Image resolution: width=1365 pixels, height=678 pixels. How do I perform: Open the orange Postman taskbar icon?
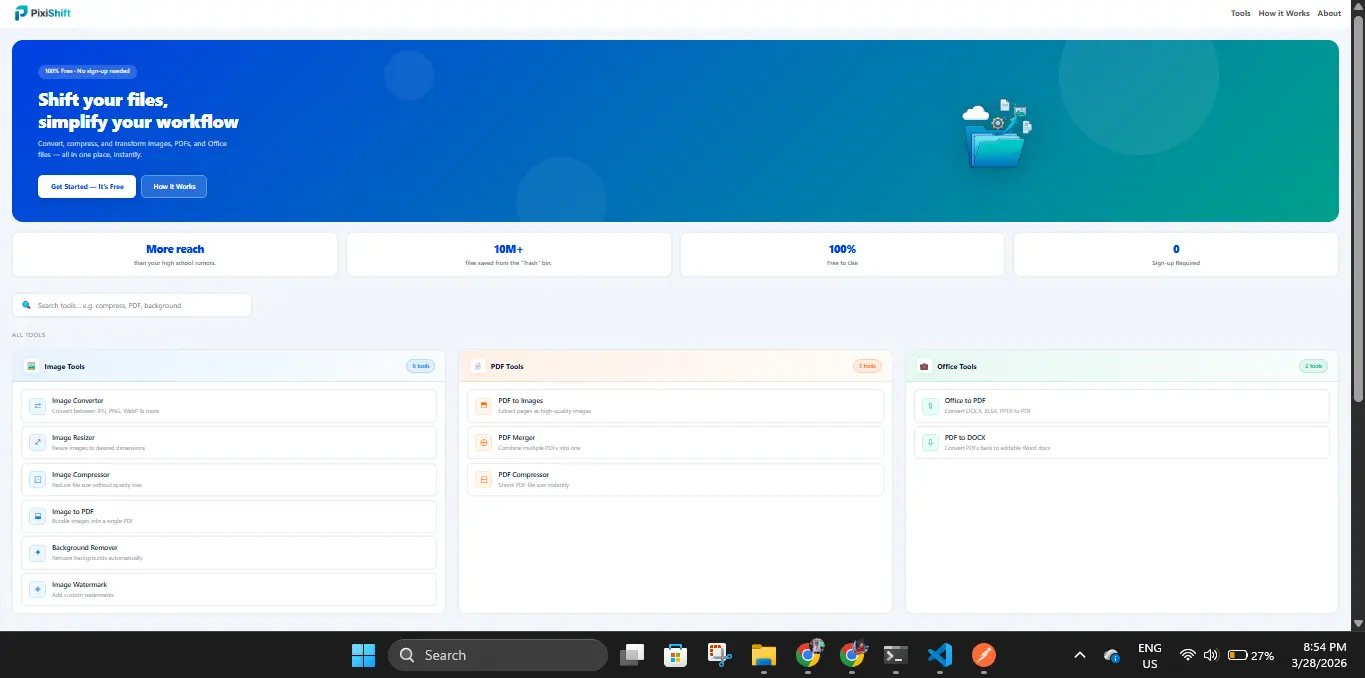[984, 655]
